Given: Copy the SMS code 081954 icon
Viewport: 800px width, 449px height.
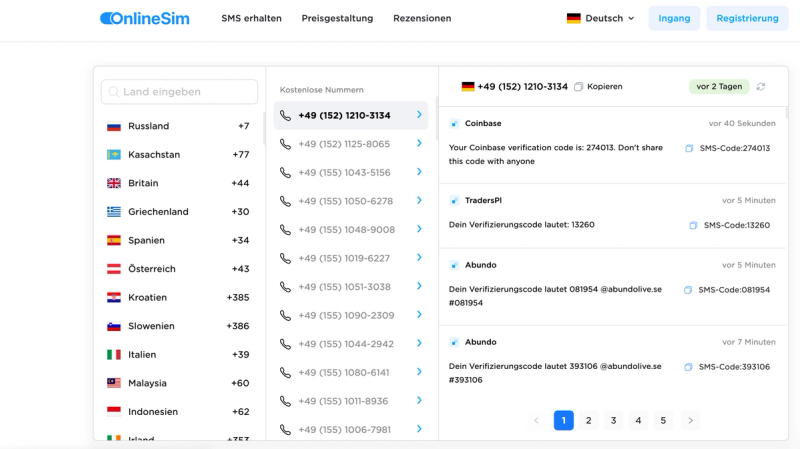Looking at the screenshot, I should (x=688, y=290).
